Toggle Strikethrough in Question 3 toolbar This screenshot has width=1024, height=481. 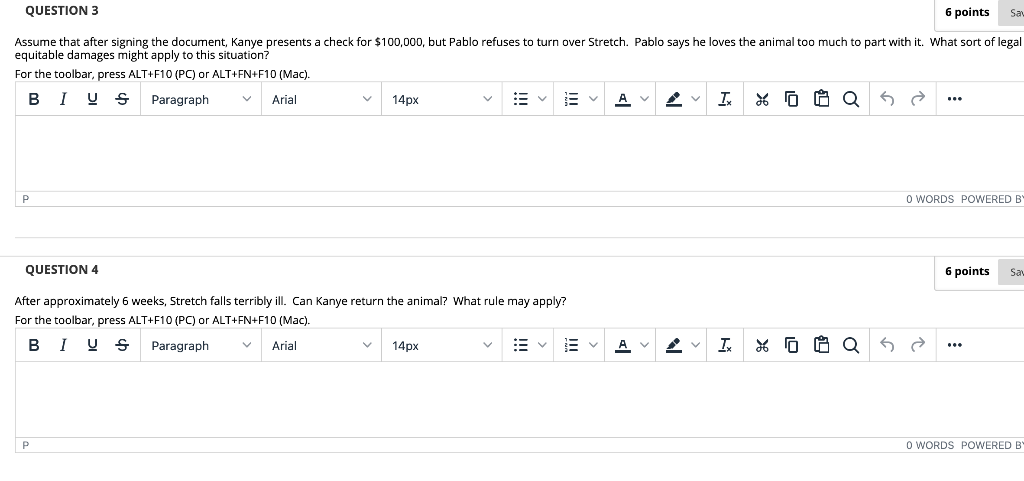click(121, 99)
